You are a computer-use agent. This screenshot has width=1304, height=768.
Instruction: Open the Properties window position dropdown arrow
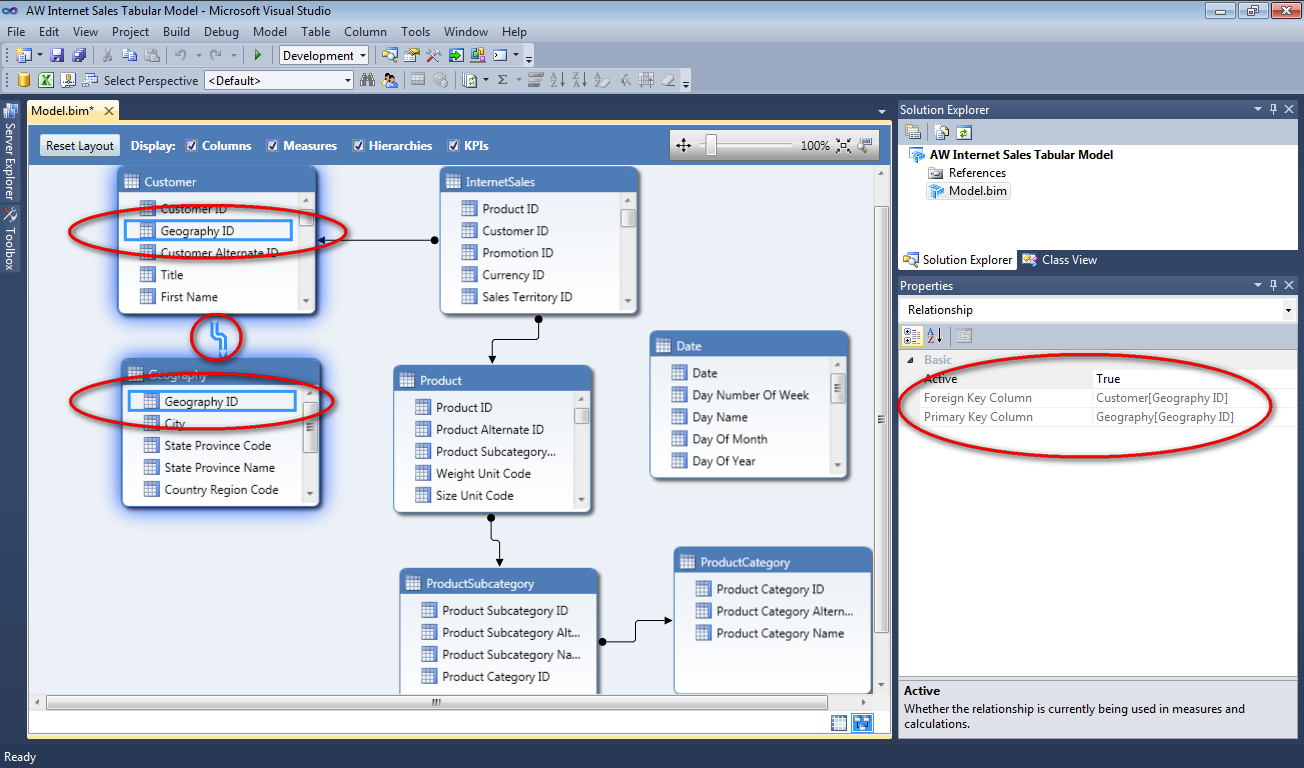[x=1259, y=286]
